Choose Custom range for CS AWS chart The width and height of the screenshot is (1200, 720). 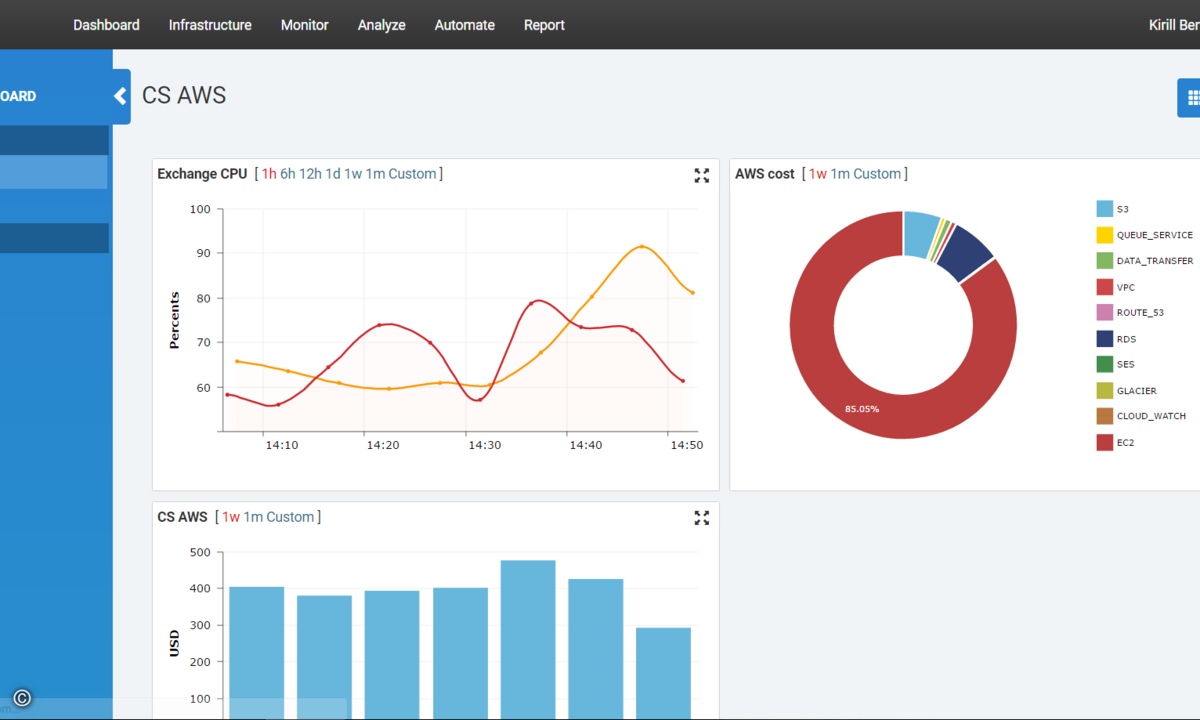(x=290, y=517)
